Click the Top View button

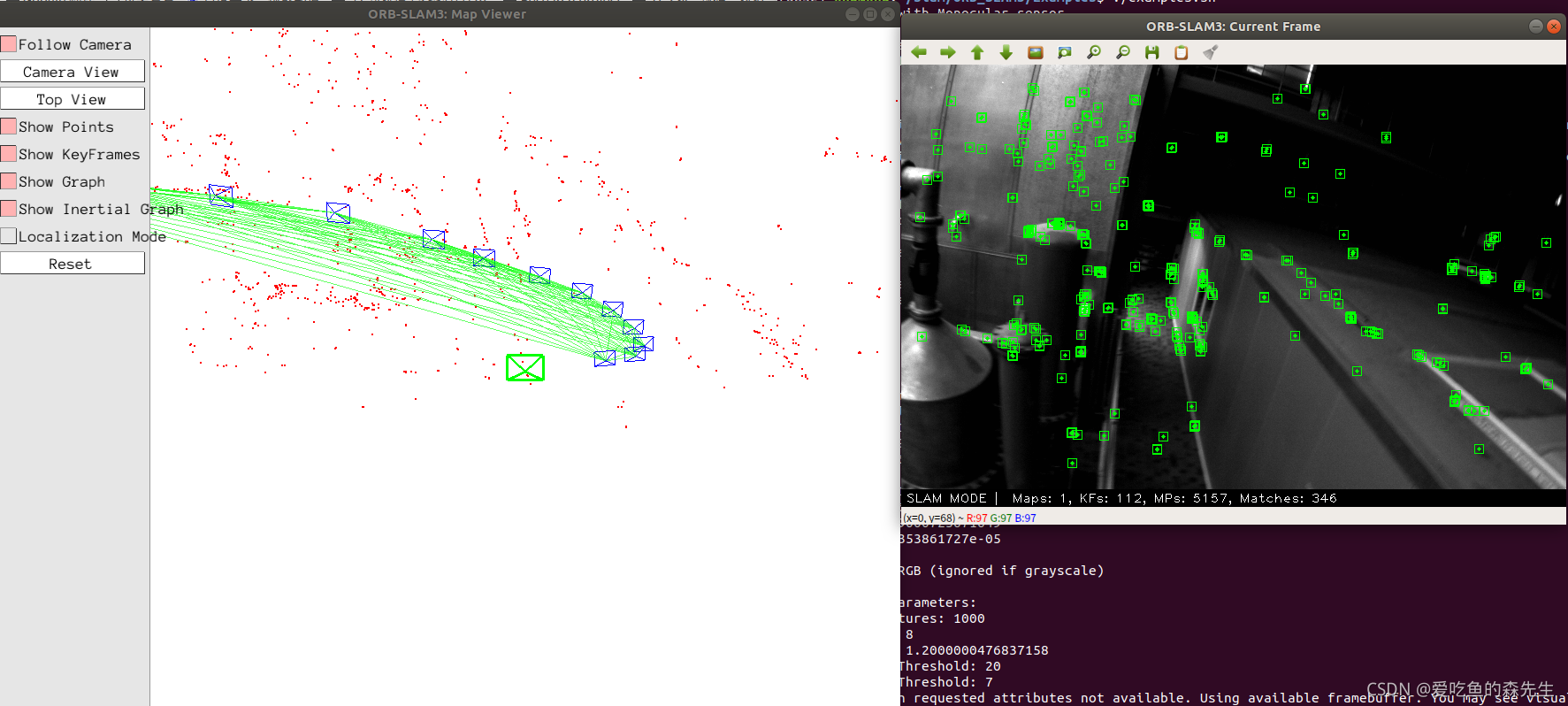pos(73,99)
